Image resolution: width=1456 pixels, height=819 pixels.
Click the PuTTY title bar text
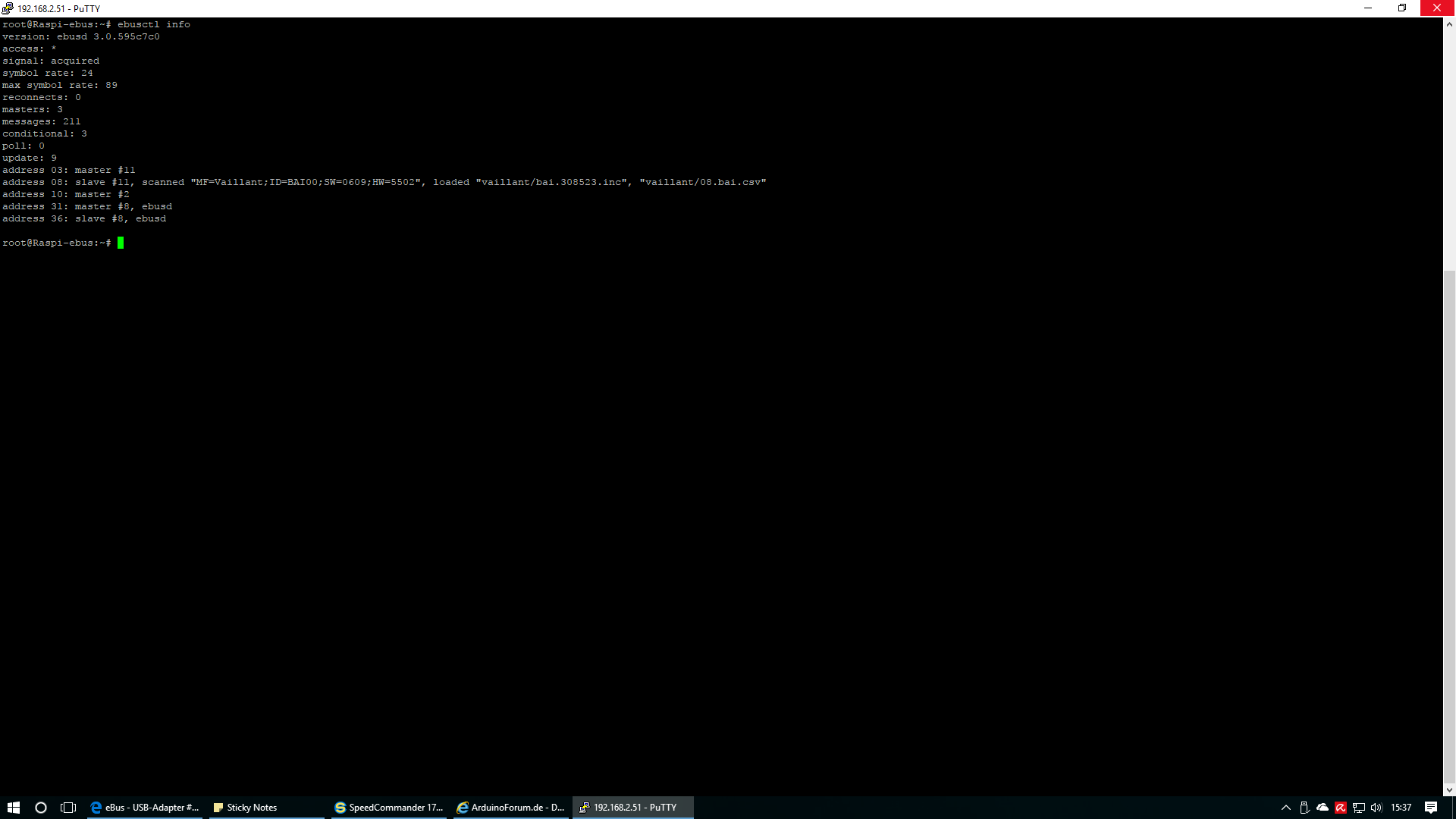point(59,9)
